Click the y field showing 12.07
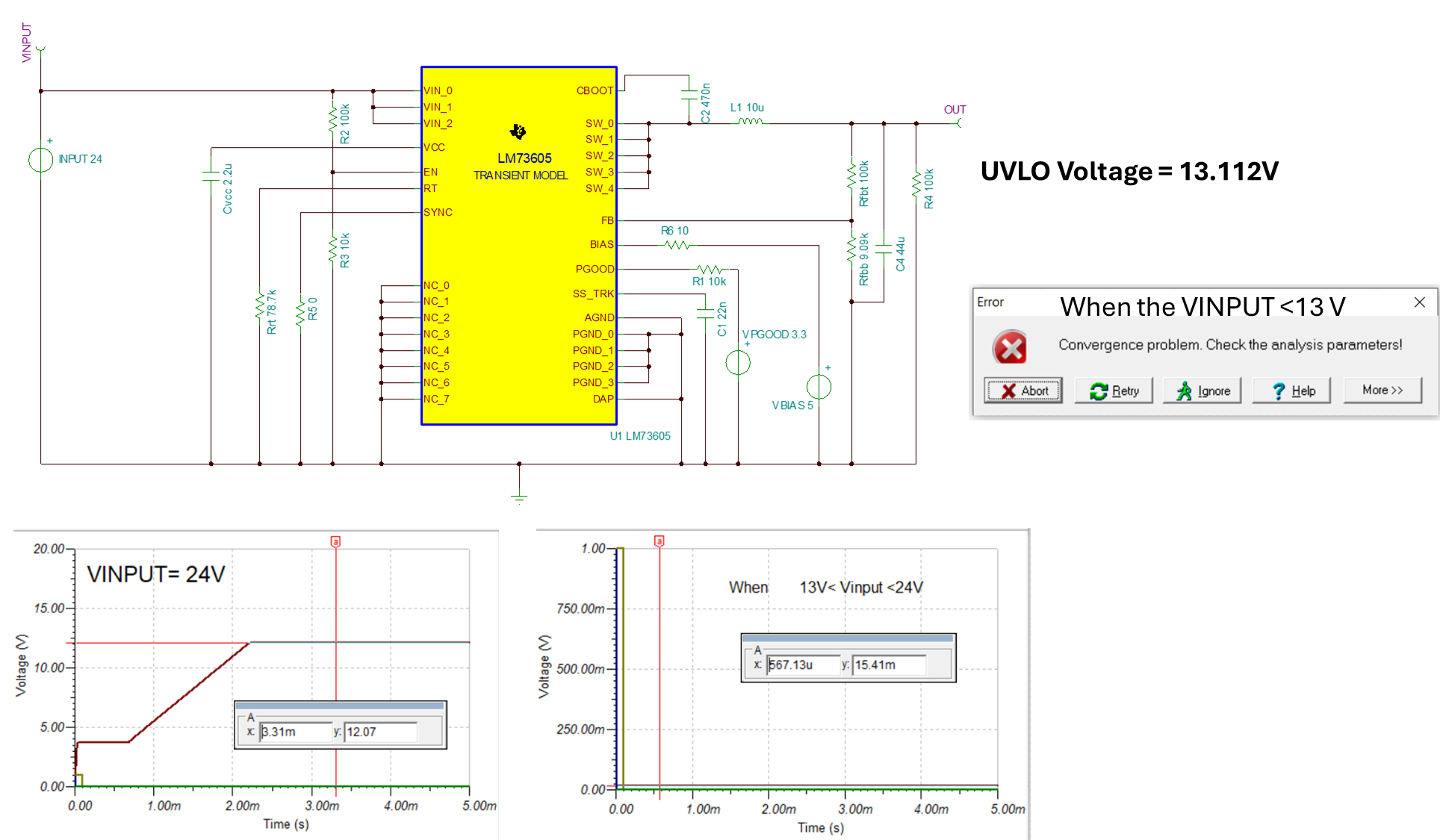This screenshot has height=840, width=1440. pos(381,732)
